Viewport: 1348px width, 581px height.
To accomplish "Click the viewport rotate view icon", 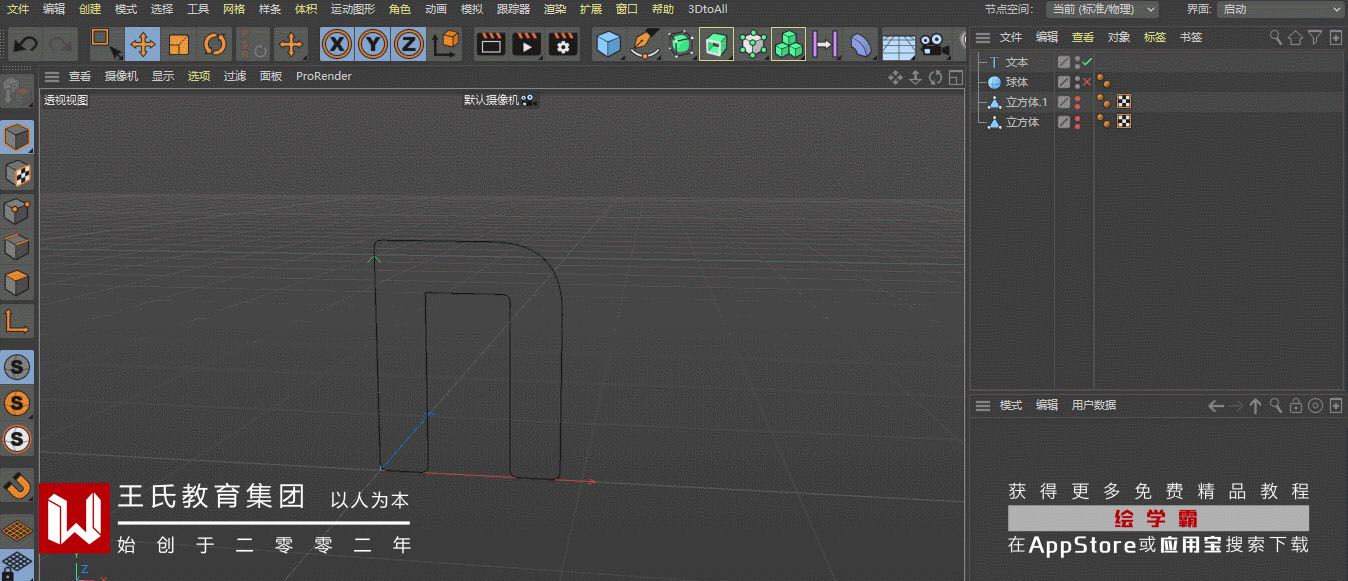I will (936, 77).
